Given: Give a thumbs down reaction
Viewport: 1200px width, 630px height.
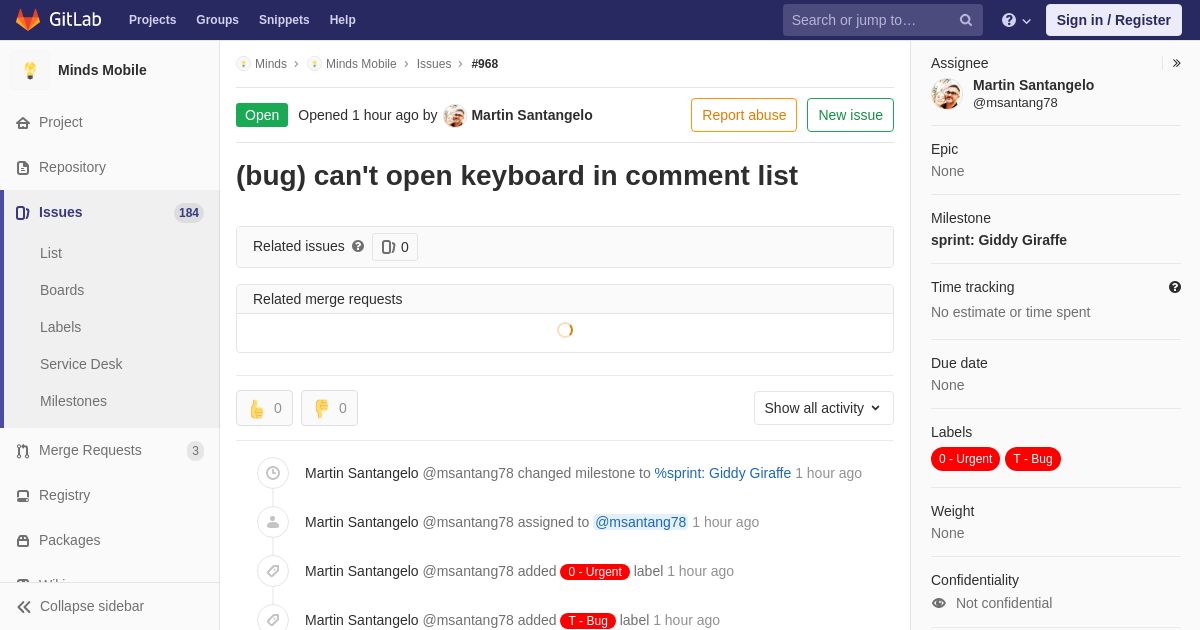Looking at the screenshot, I should tap(329, 408).
